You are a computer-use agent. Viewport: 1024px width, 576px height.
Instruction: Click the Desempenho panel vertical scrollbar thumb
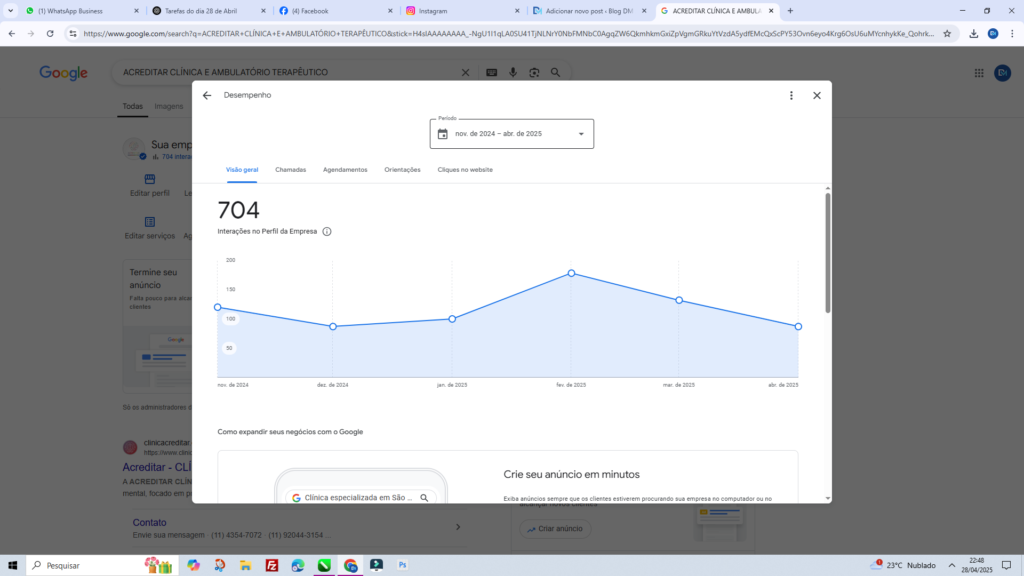coord(827,253)
